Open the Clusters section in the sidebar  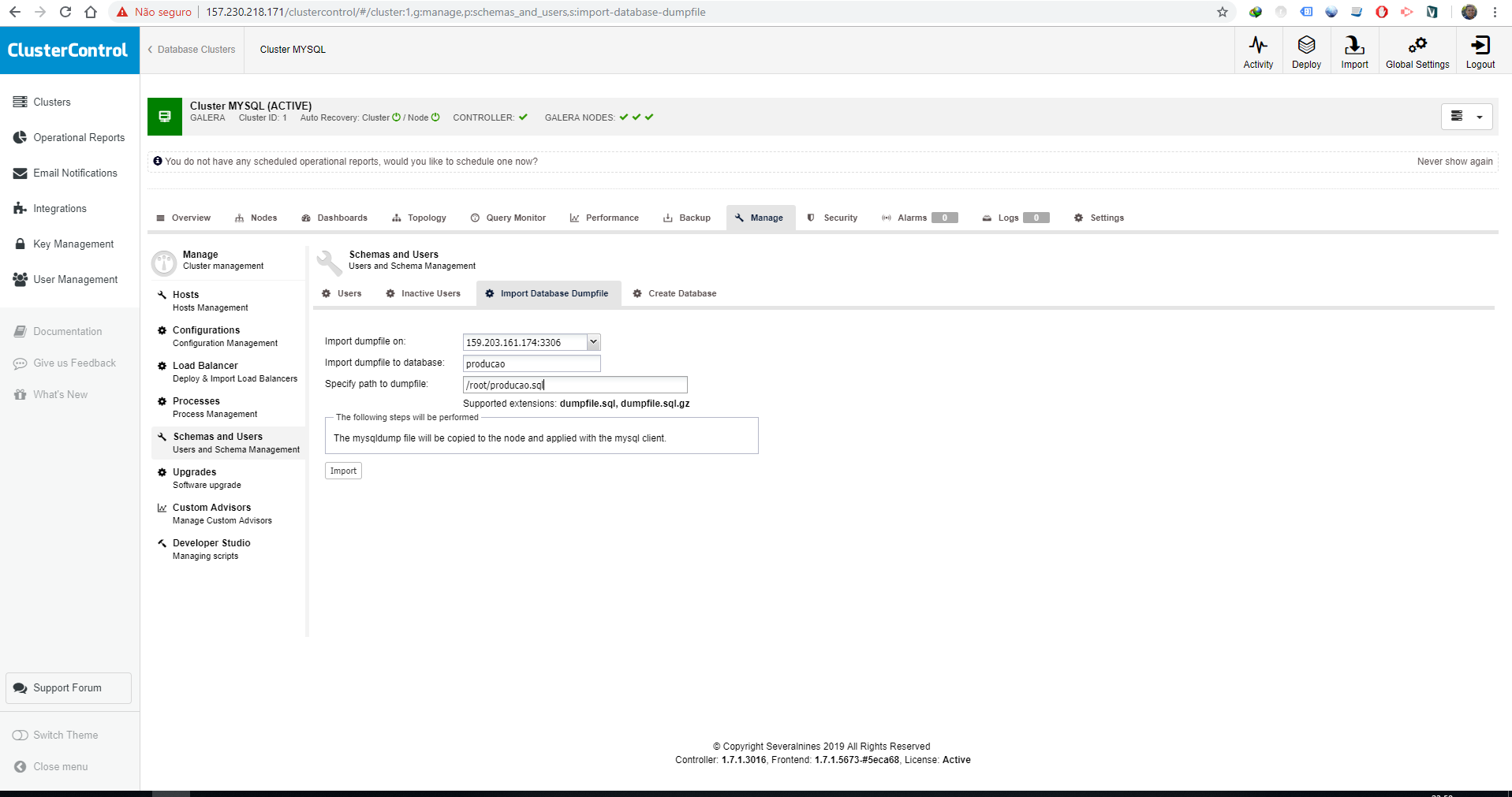coord(52,102)
